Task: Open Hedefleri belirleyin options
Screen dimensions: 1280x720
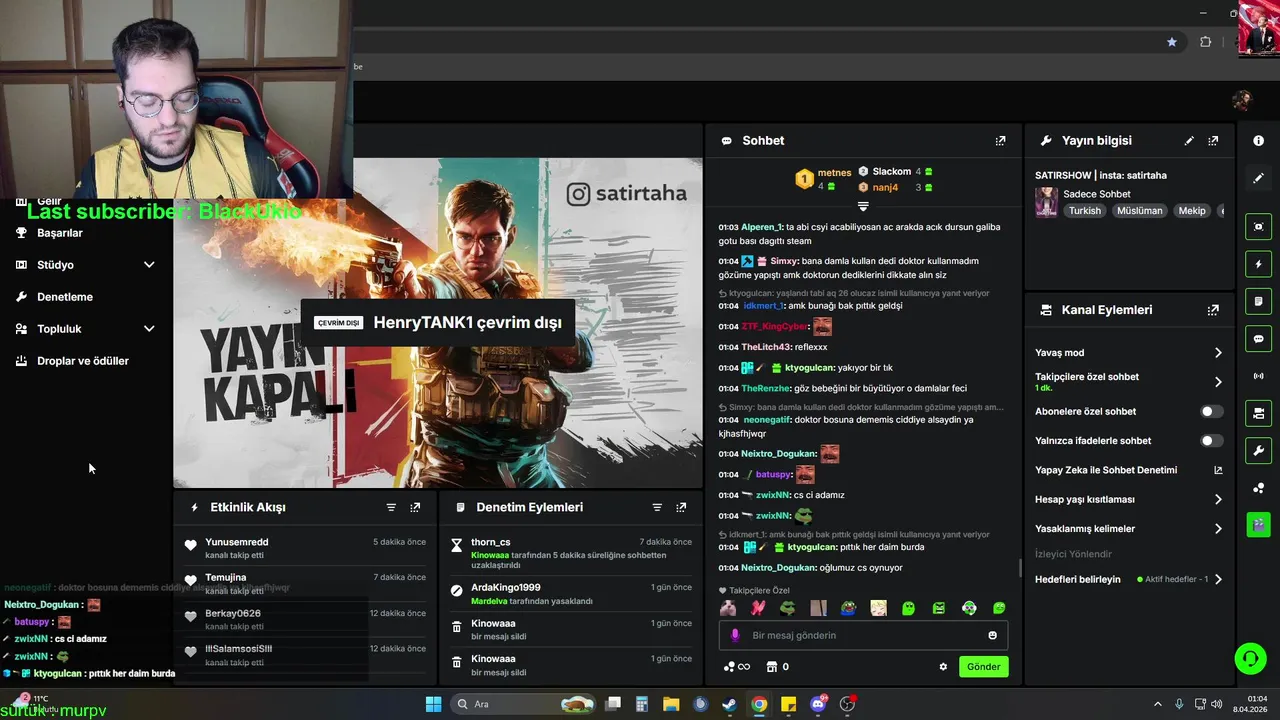Action: coord(1129,579)
